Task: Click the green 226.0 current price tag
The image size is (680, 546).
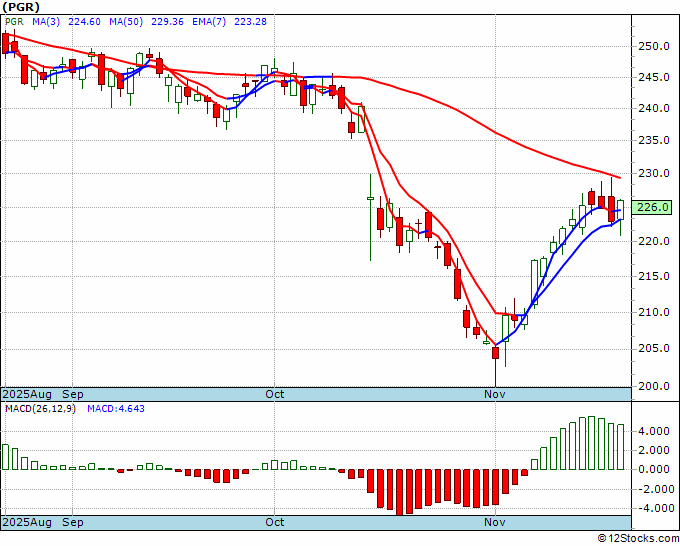Action: tap(653, 207)
